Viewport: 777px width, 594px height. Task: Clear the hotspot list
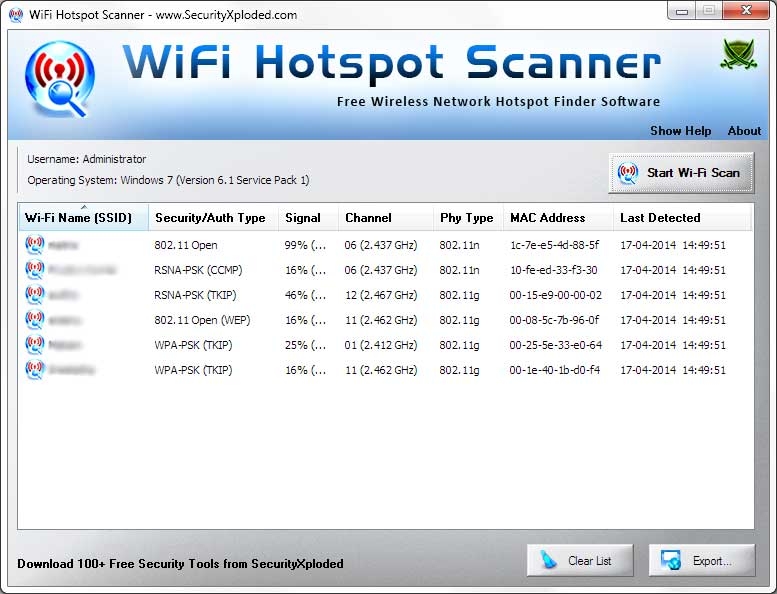(580, 561)
